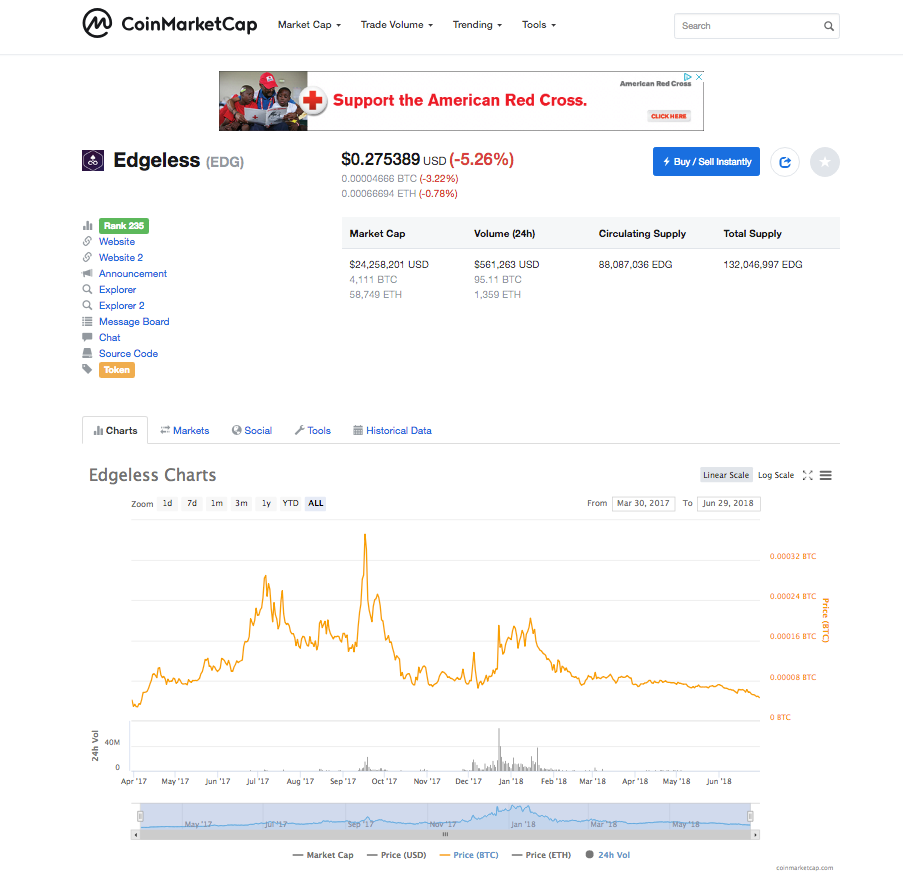The height and width of the screenshot is (876, 903).
Task: Click the navigator right scroll arrow
Action: point(755,835)
